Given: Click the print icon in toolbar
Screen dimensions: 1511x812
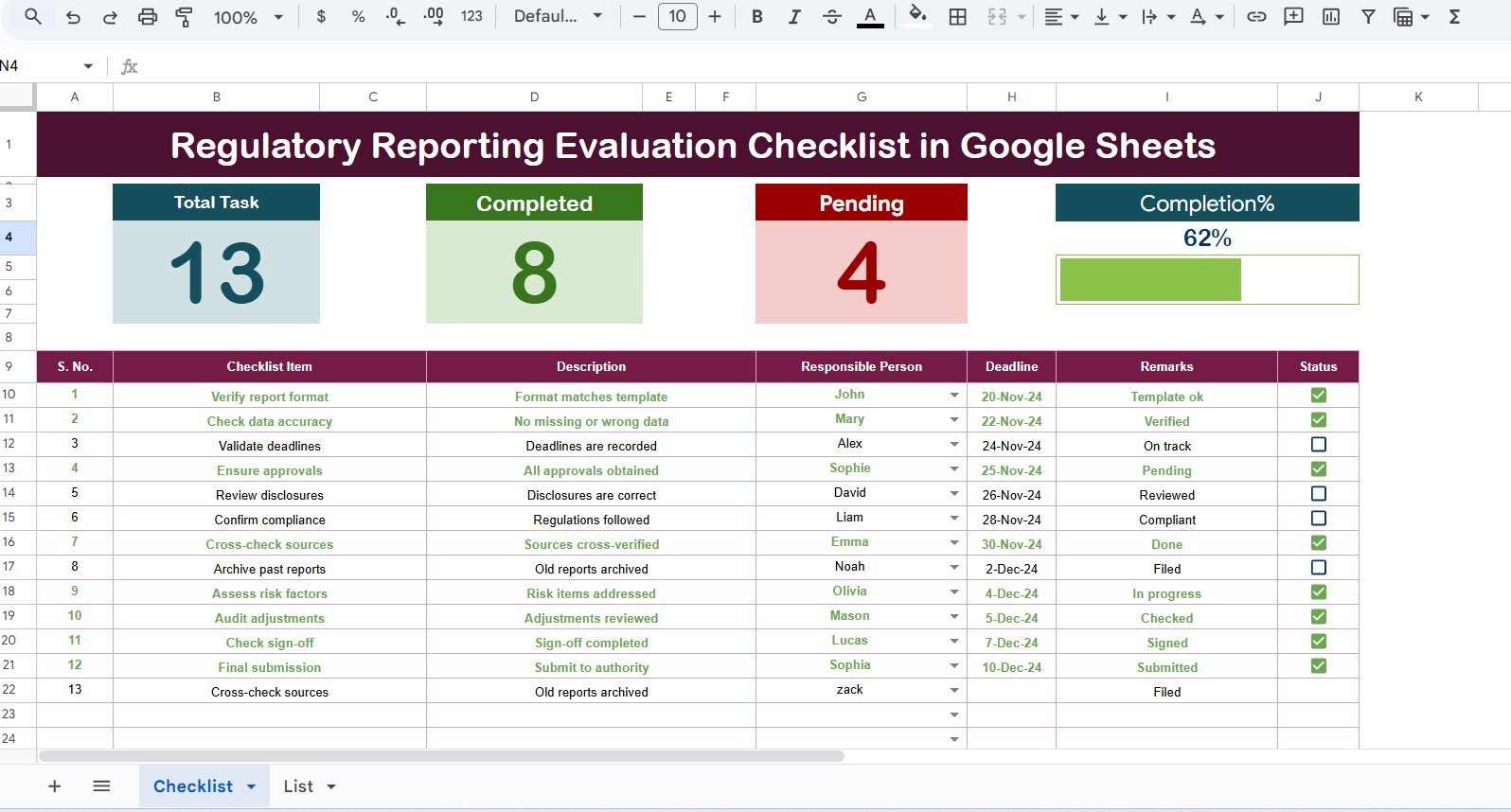Looking at the screenshot, I should point(147,17).
